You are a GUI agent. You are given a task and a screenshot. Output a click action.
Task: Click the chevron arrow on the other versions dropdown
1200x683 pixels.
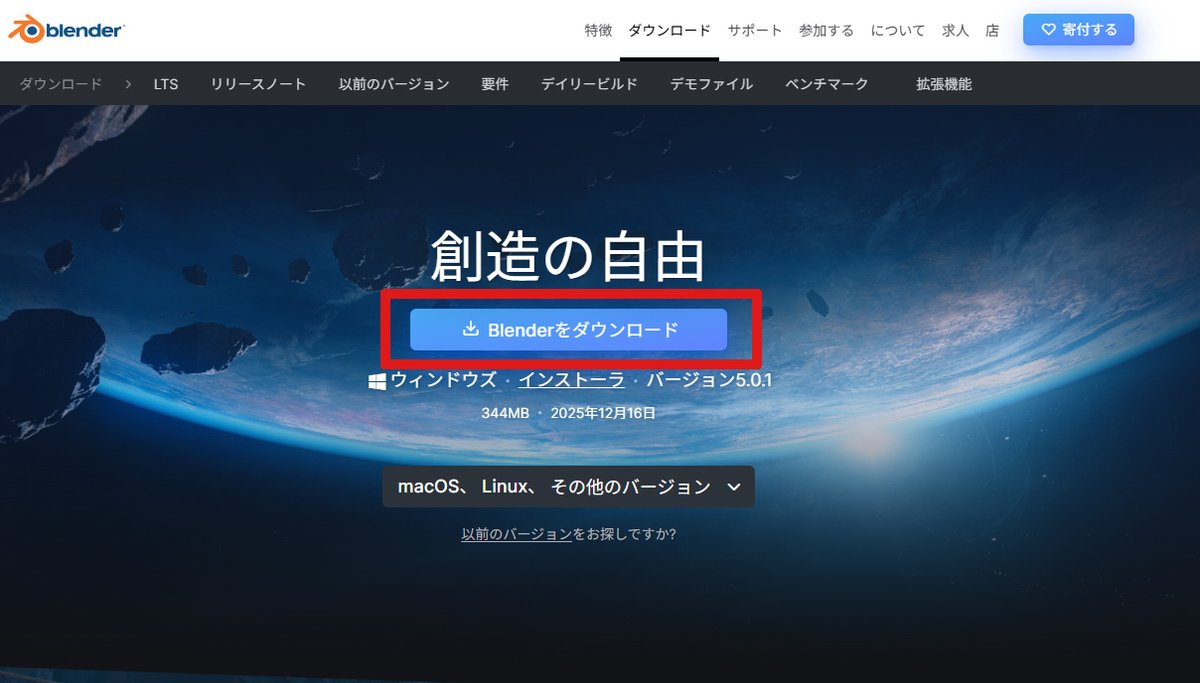pos(733,487)
